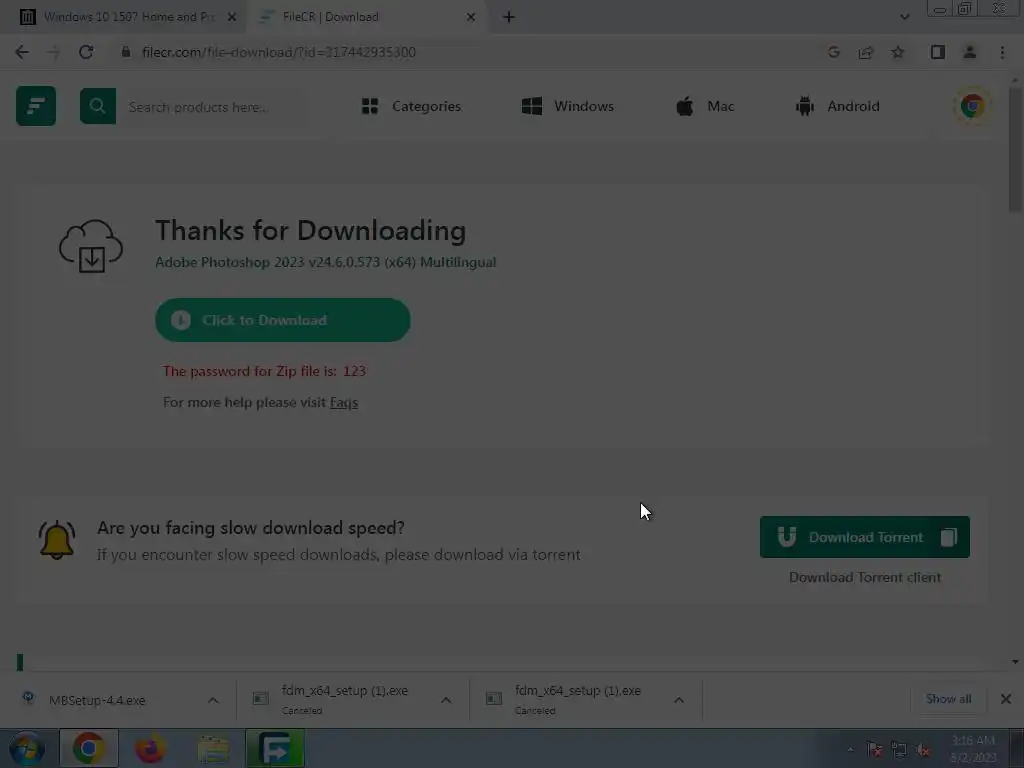Open Firefox from the taskbar
Image resolution: width=1024 pixels, height=768 pixels.
click(x=150, y=748)
